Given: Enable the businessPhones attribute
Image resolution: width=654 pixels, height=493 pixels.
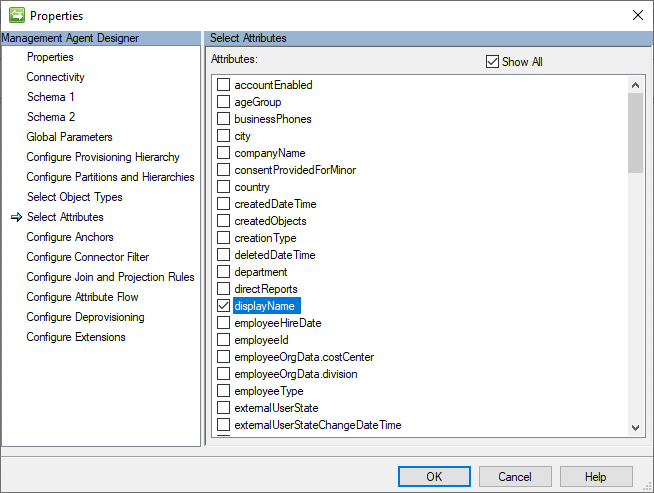Looking at the screenshot, I should pyautogui.click(x=224, y=119).
